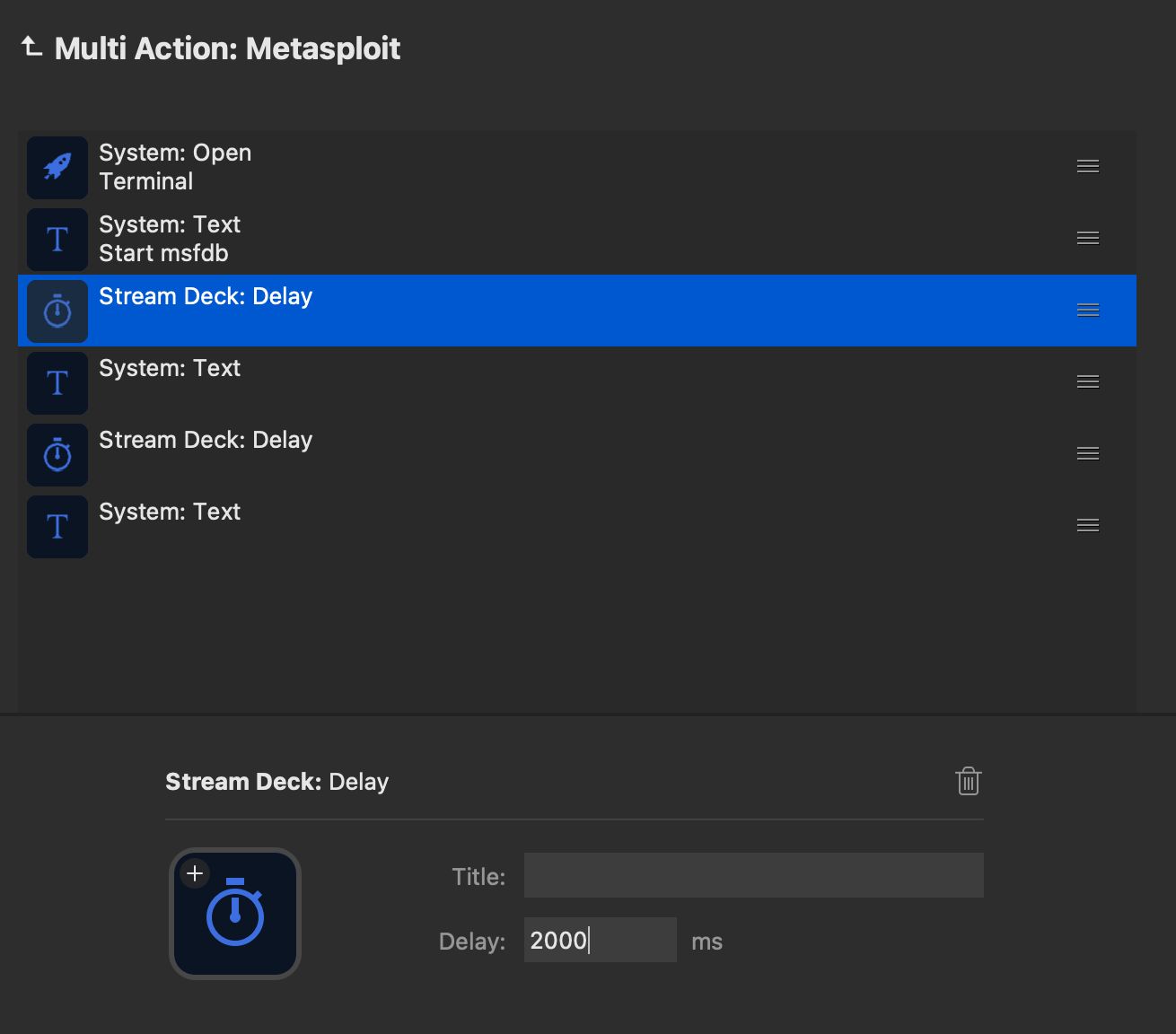Click the back arrow beside Multi Action title
Screen dimensions: 1176x1034
pyautogui.click(x=31, y=47)
